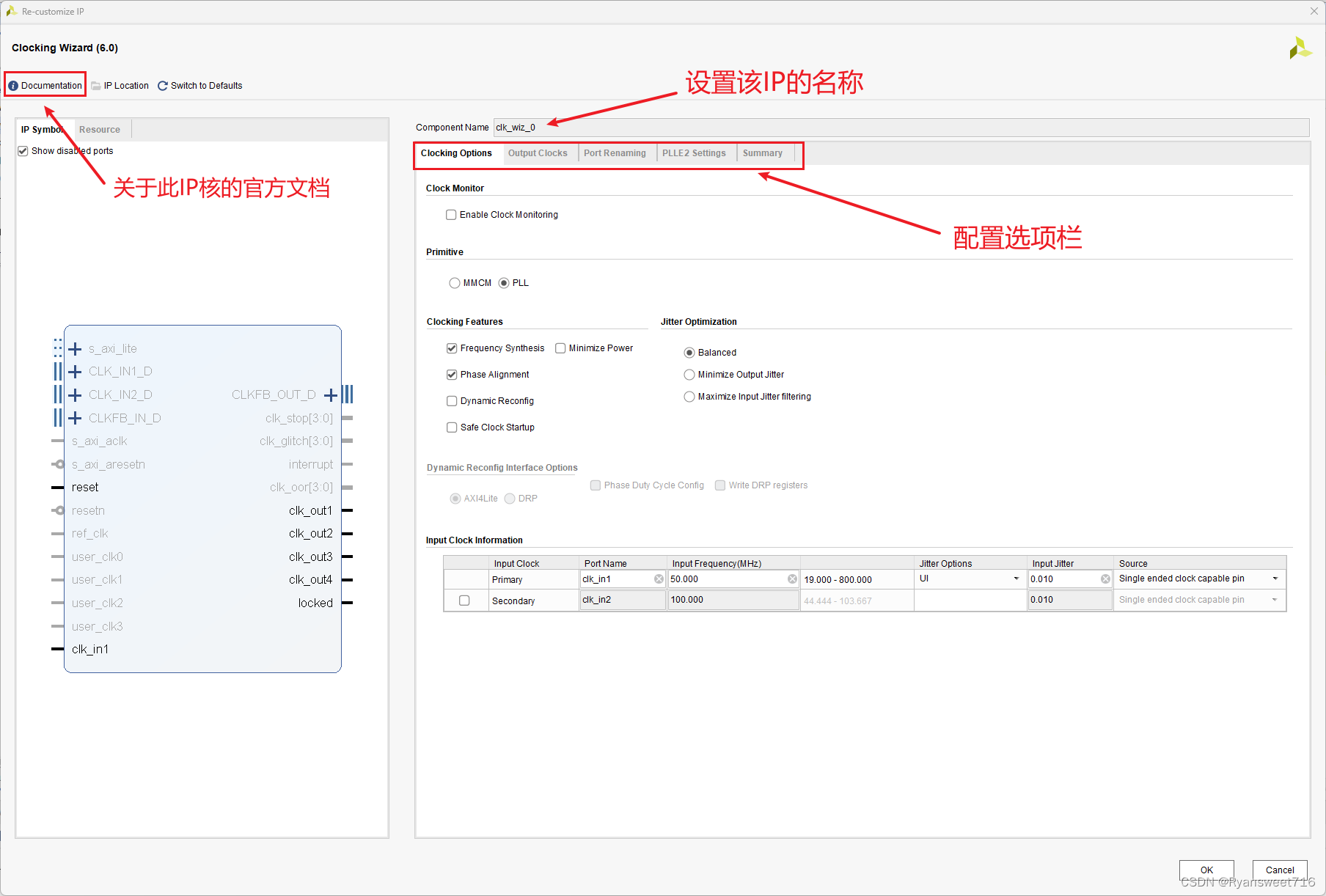Viewport: 1326px width, 896px height.
Task: Clear the 50.000 input frequency field
Action: pos(792,579)
